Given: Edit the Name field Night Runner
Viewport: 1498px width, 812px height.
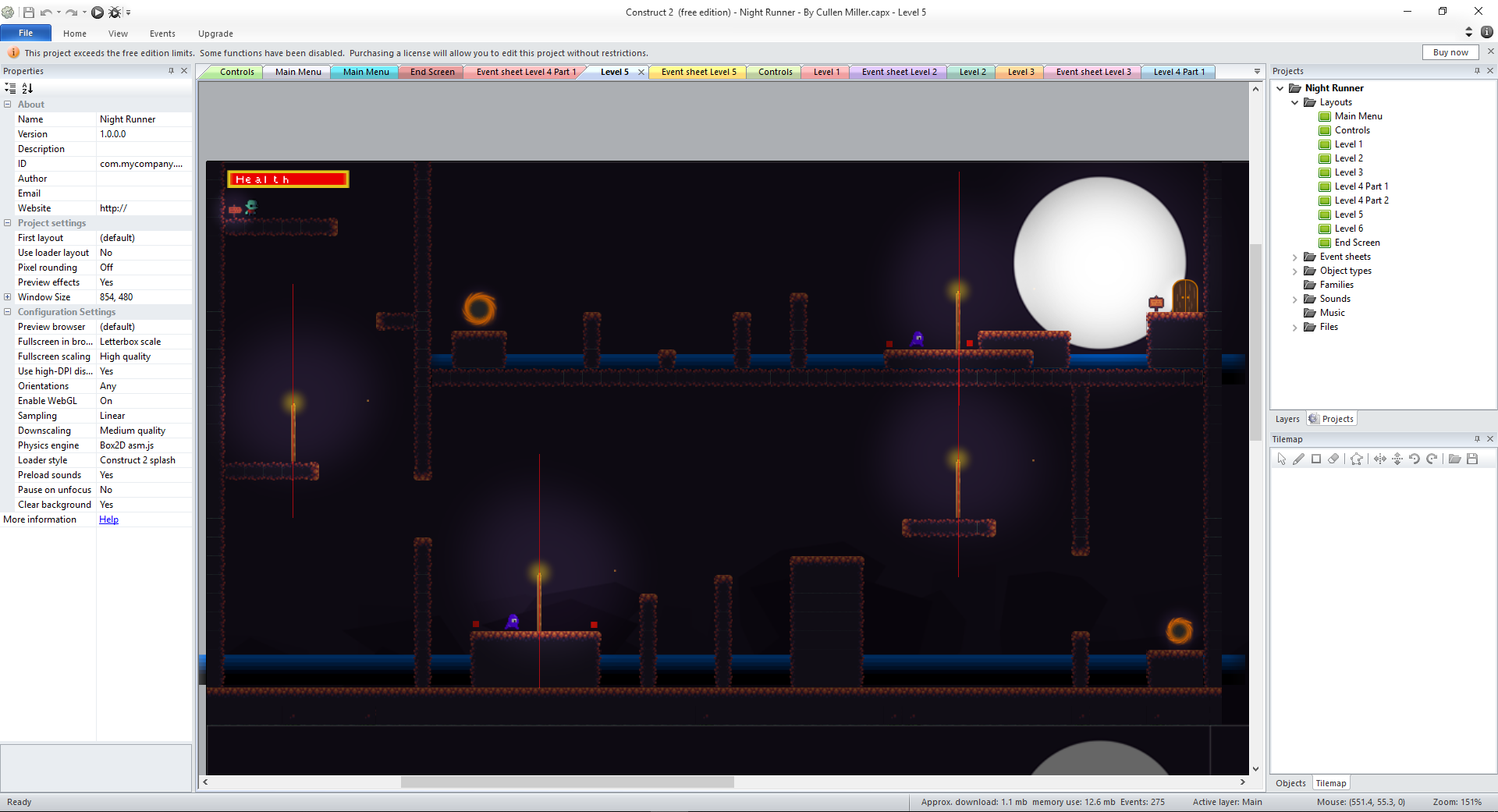Looking at the screenshot, I should pyautogui.click(x=144, y=119).
